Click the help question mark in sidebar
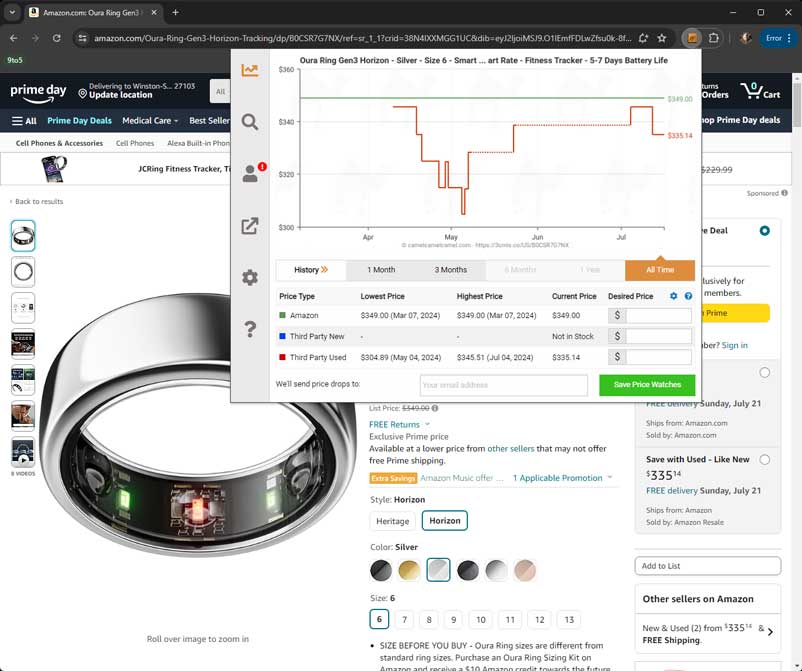The image size is (802, 671). (x=250, y=329)
